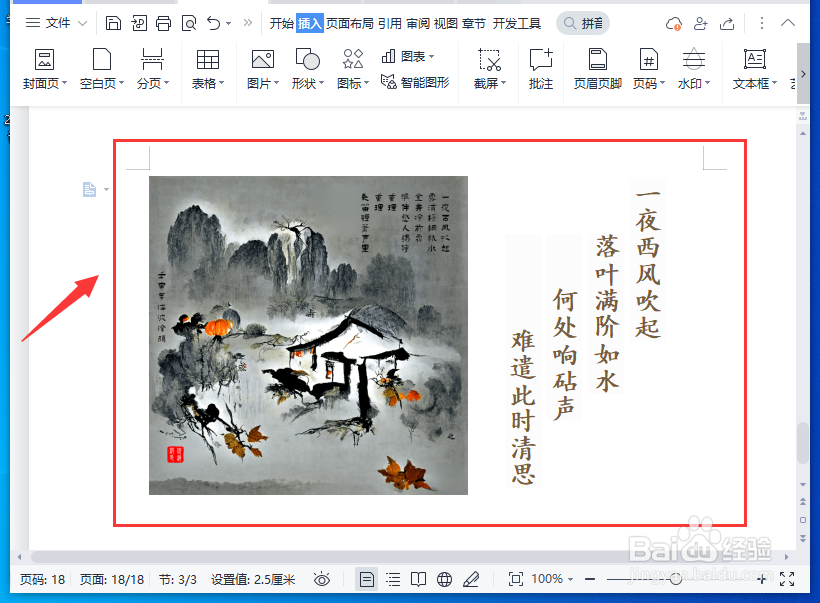Open the 审阅 tab

(418, 24)
